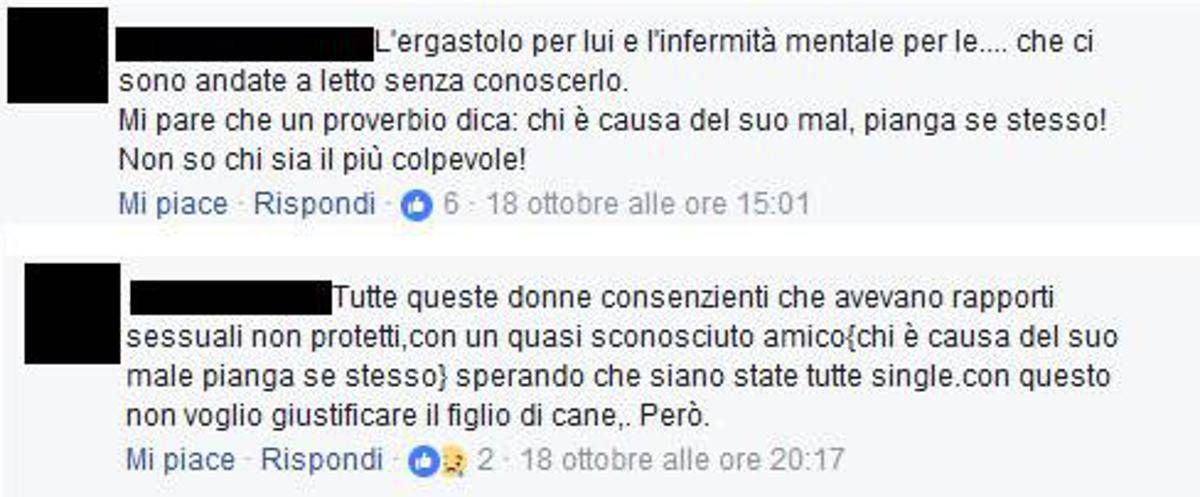Image resolution: width=1200 pixels, height=497 pixels.
Task: Show the 6 reactions on first comment
Action: click(450, 205)
